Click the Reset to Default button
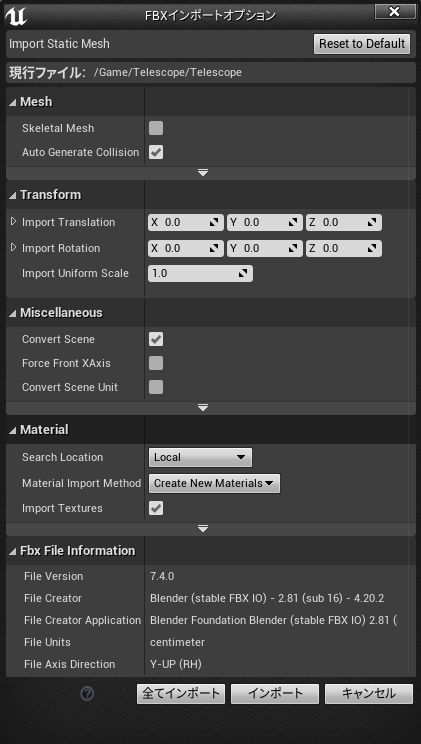Screen dimensions: 421x744 click(362, 44)
